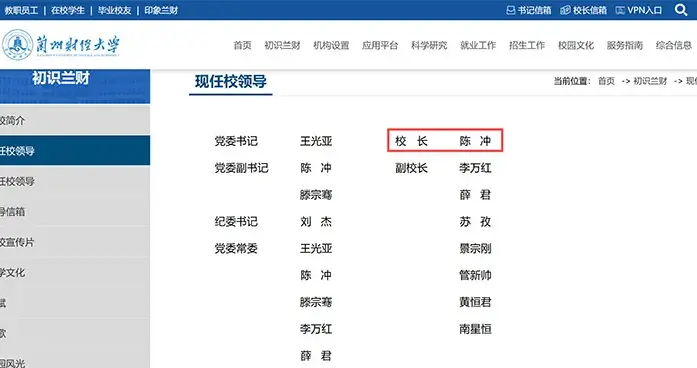The height and width of the screenshot is (368, 697).
Task: Click the 党委副书记 label
Action: click(241, 168)
